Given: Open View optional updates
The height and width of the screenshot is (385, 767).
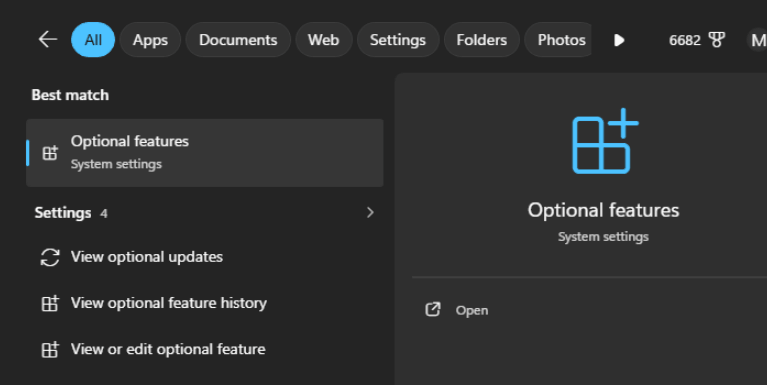Looking at the screenshot, I should point(147,257).
